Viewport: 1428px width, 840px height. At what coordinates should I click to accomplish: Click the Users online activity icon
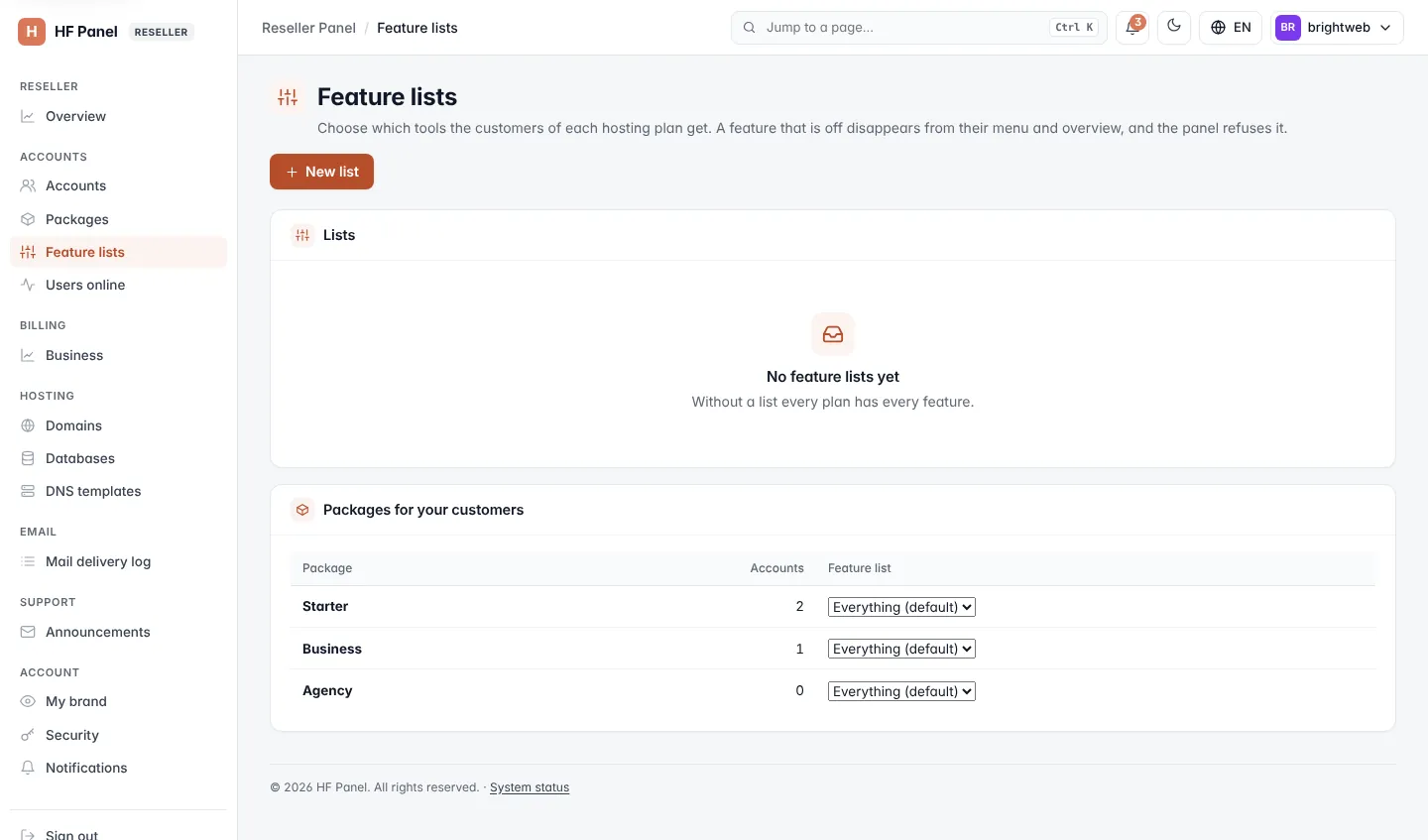tap(28, 285)
